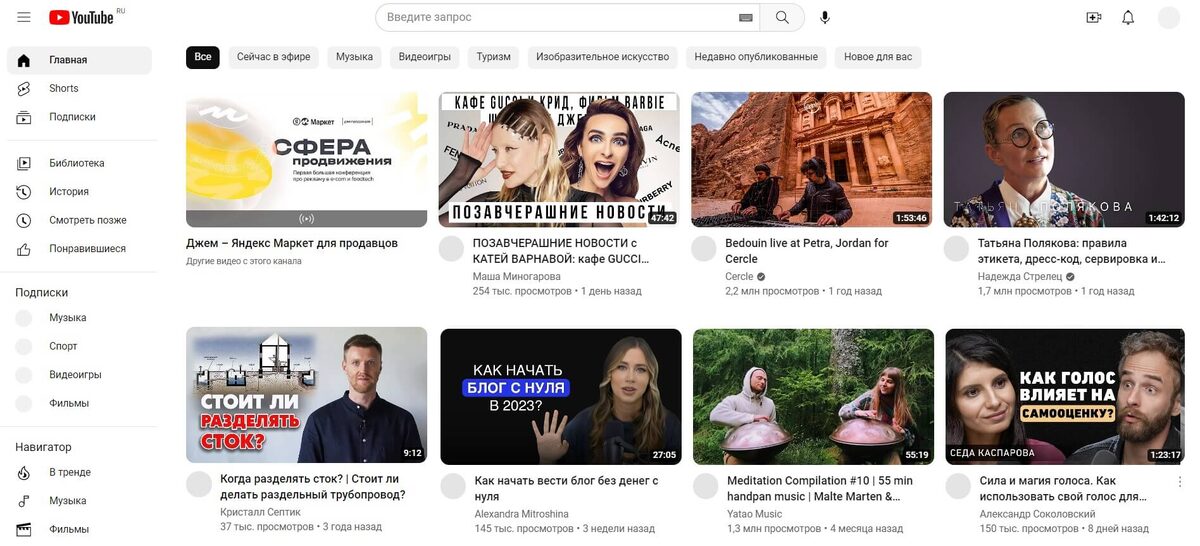Image resolution: width=1200 pixels, height=546 pixels.
Task: Open the hamburger guide menu
Action: click(x=24, y=17)
